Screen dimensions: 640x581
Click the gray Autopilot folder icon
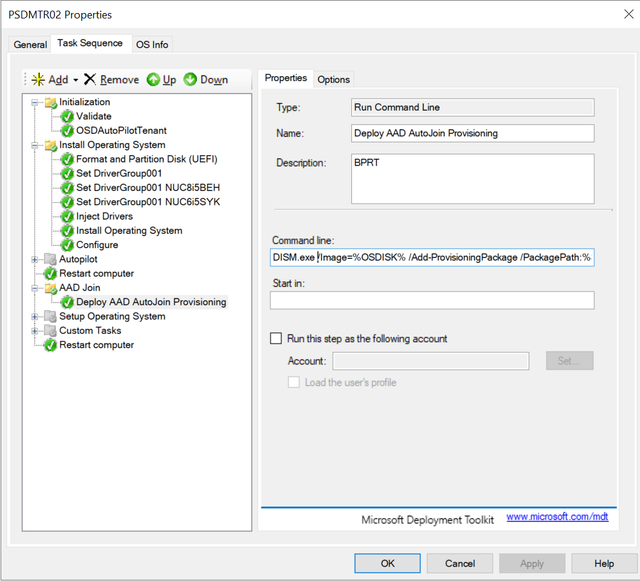[x=51, y=259]
